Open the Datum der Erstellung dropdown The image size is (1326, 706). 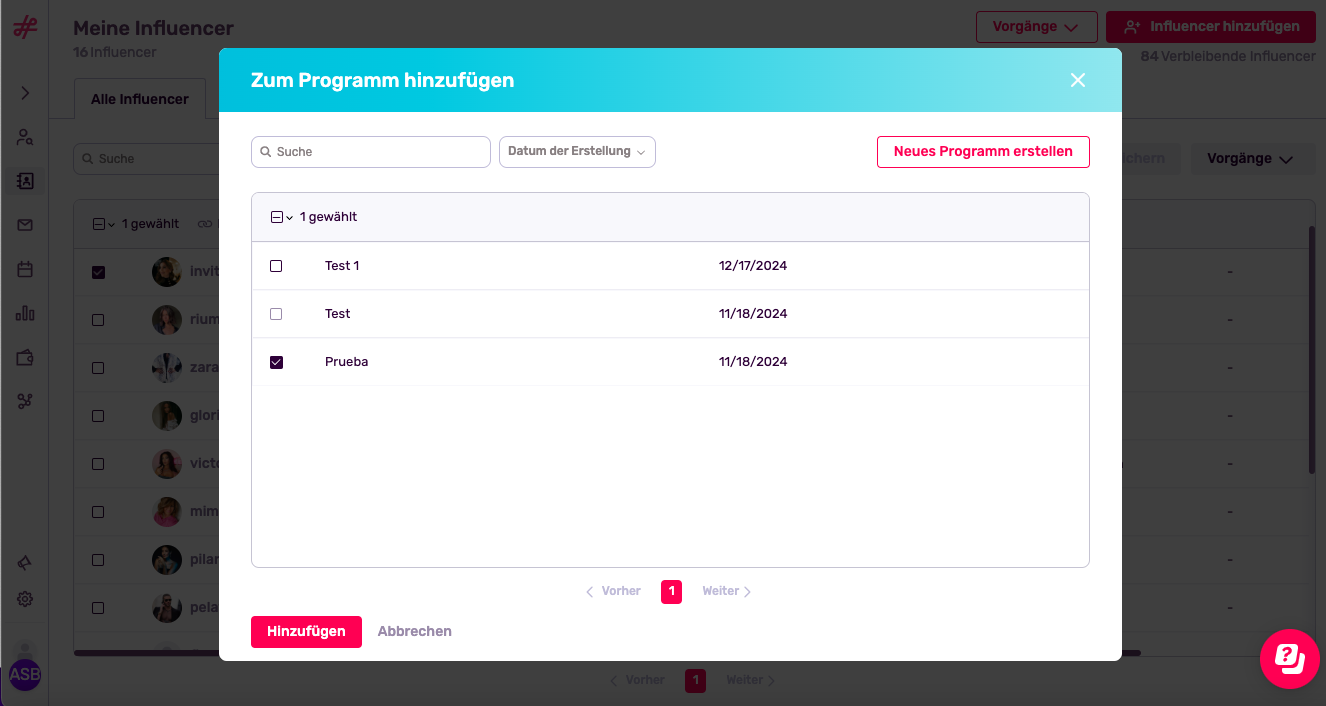point(577,152)
